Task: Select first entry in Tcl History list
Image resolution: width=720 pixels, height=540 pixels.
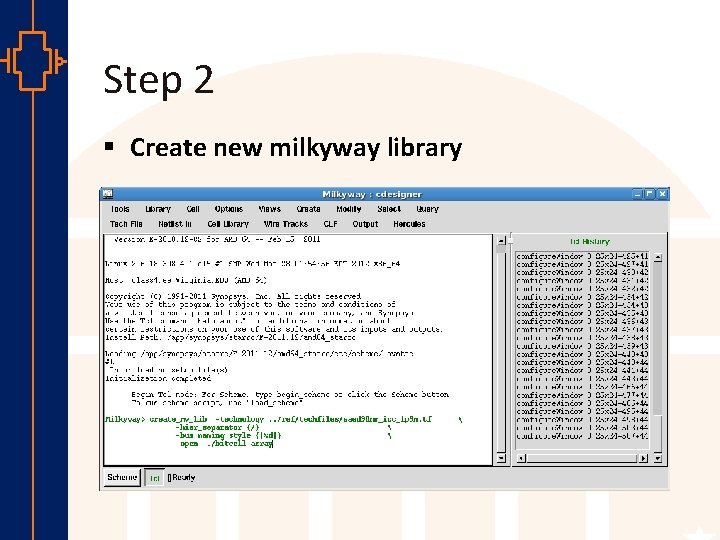Action: 582,256
